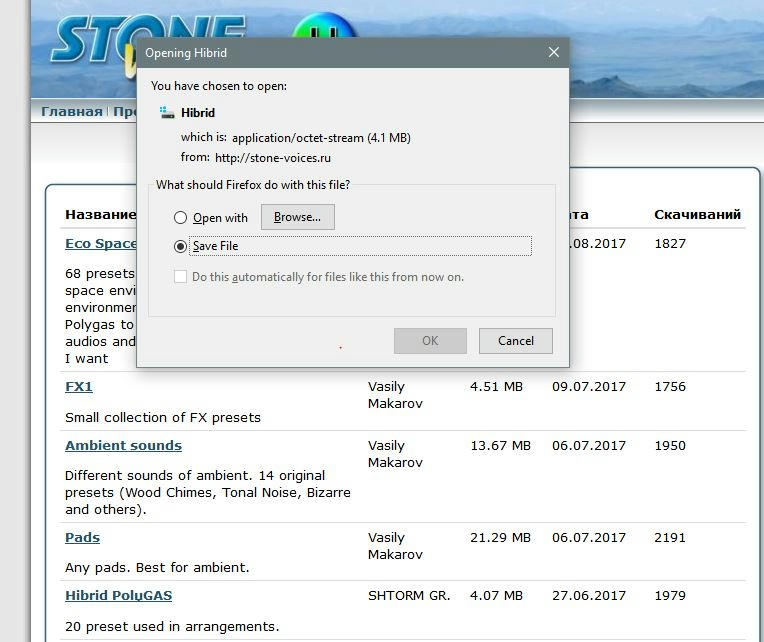
Task: Select the Save File radio button
Action: [x=180, y=246]
